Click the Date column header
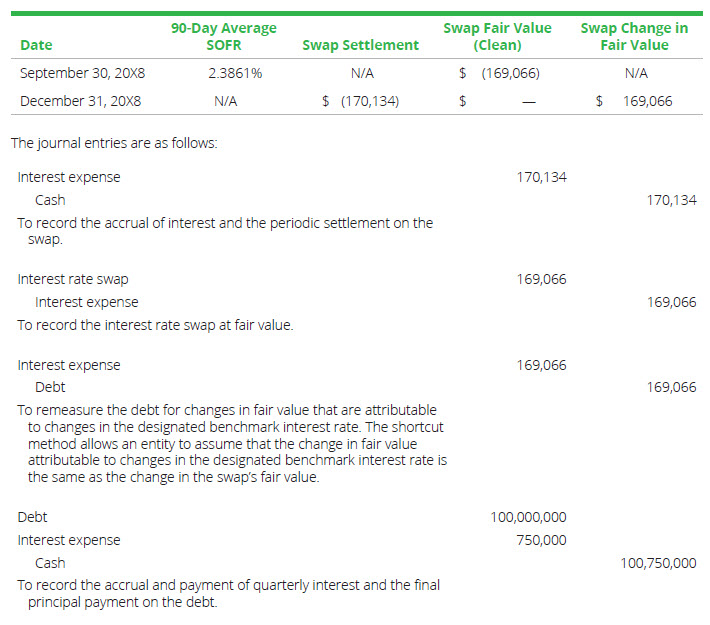Screen dimensions: 710x625 [36, 45]
